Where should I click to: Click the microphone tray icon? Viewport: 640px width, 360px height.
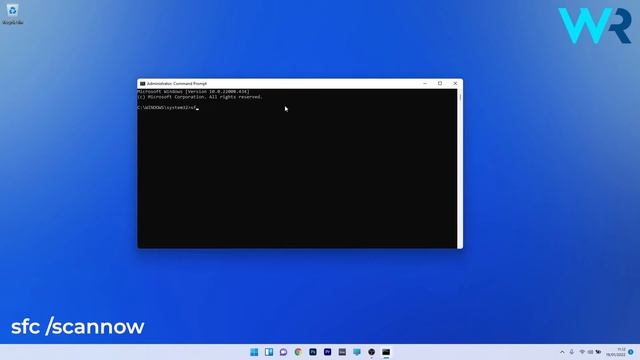(571, 352)
